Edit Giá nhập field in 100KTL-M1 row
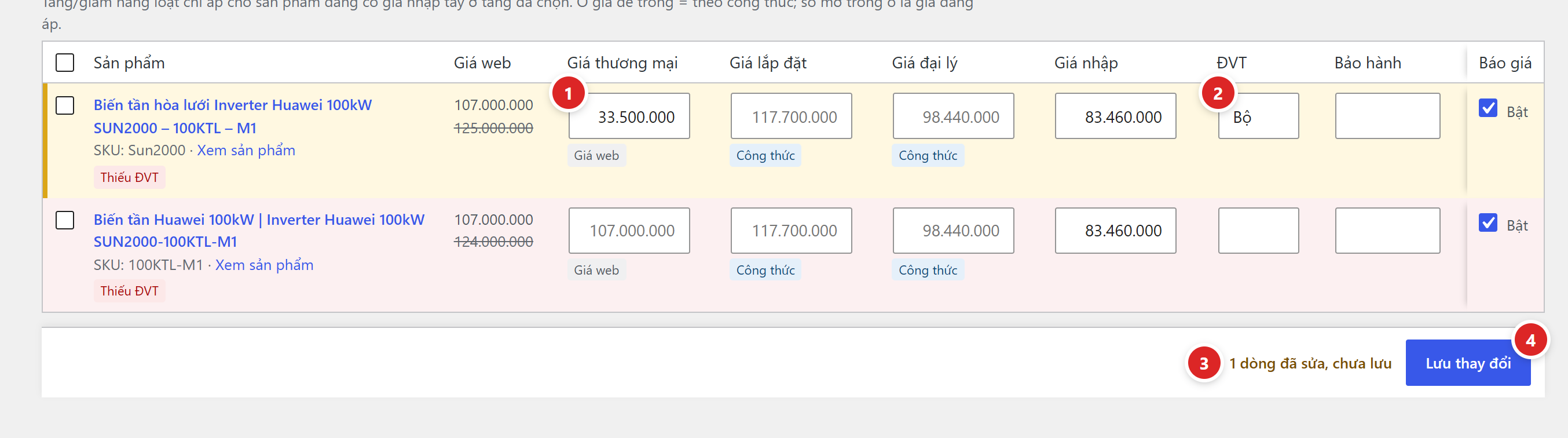1568x438 pixels. [x=1115, y=230]
